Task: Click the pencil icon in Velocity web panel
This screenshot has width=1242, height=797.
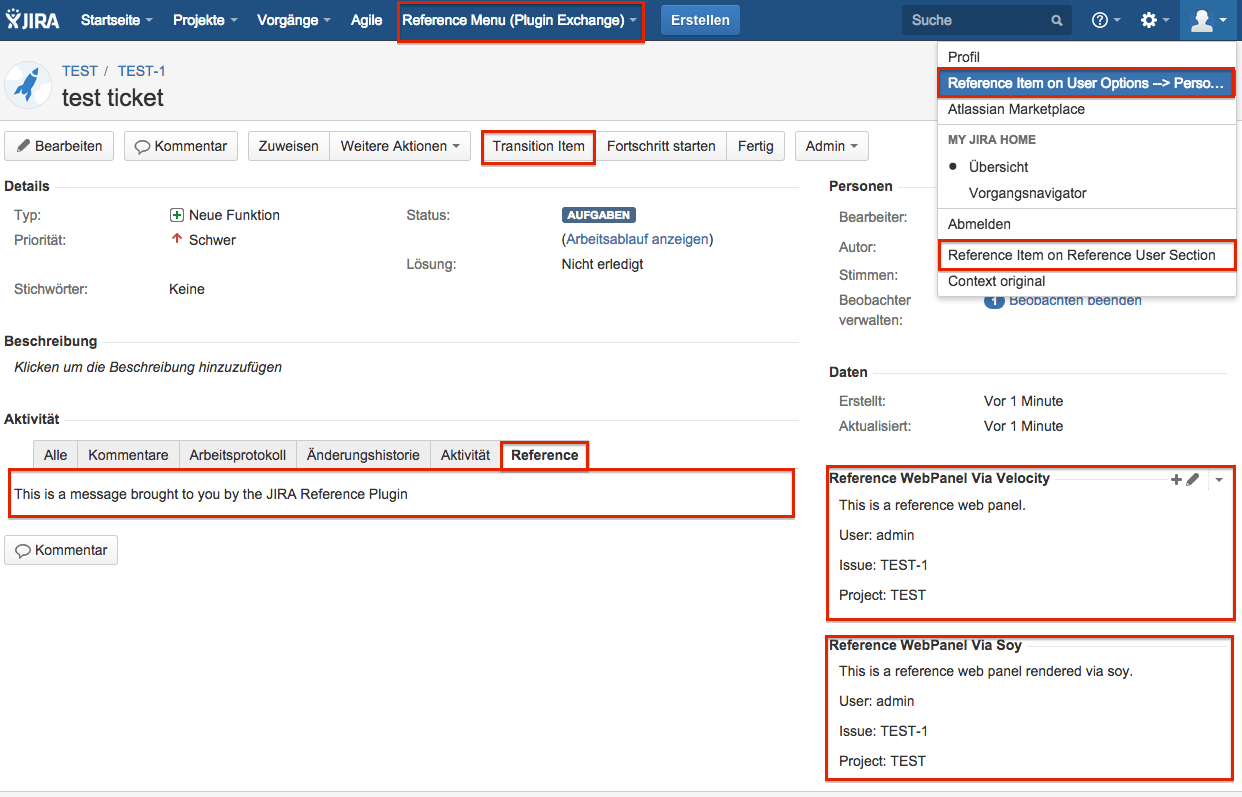Action: tap(1192, 480)
